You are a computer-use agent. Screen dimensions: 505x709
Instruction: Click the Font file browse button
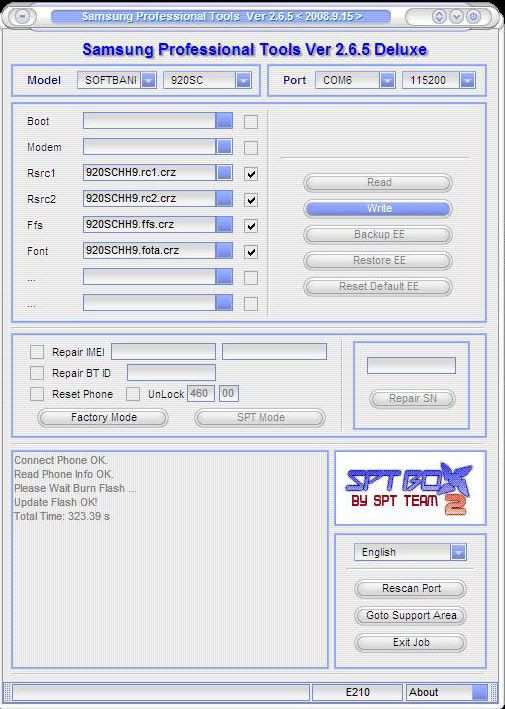point(224,251)
